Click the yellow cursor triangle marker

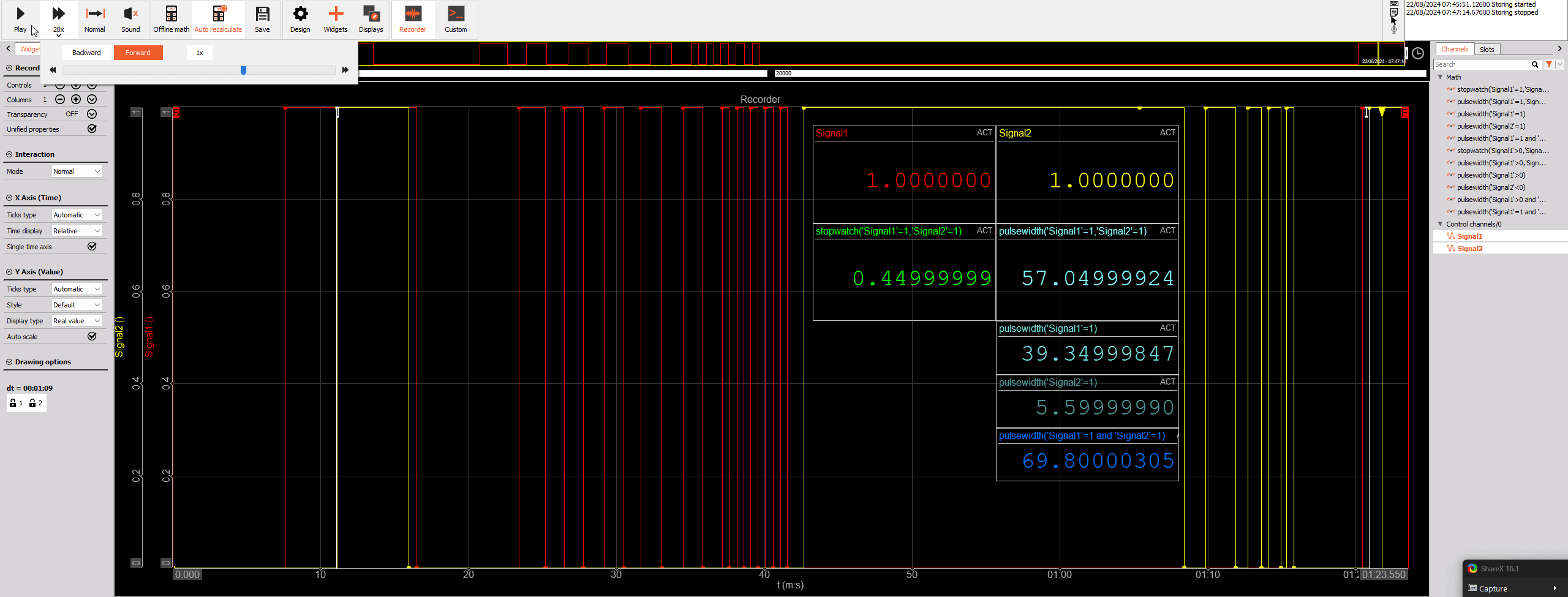point(1382,112)
